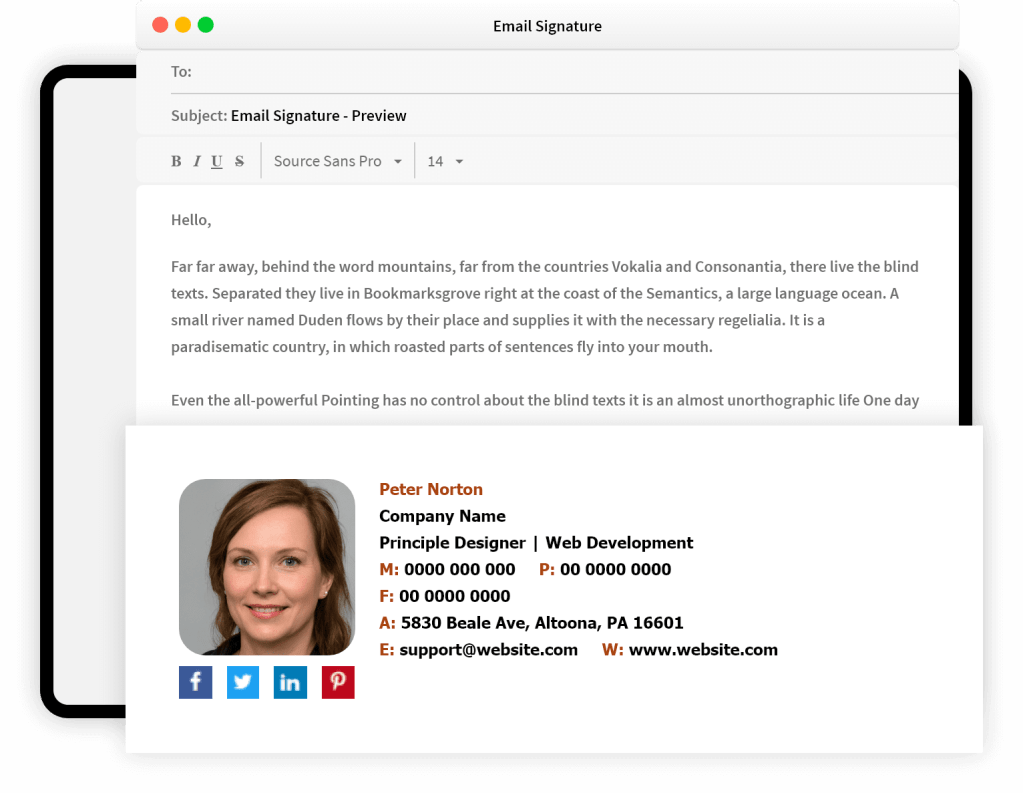Click the support@website.com email link
Screen dimensions: 1023x793
coord(488,650)
